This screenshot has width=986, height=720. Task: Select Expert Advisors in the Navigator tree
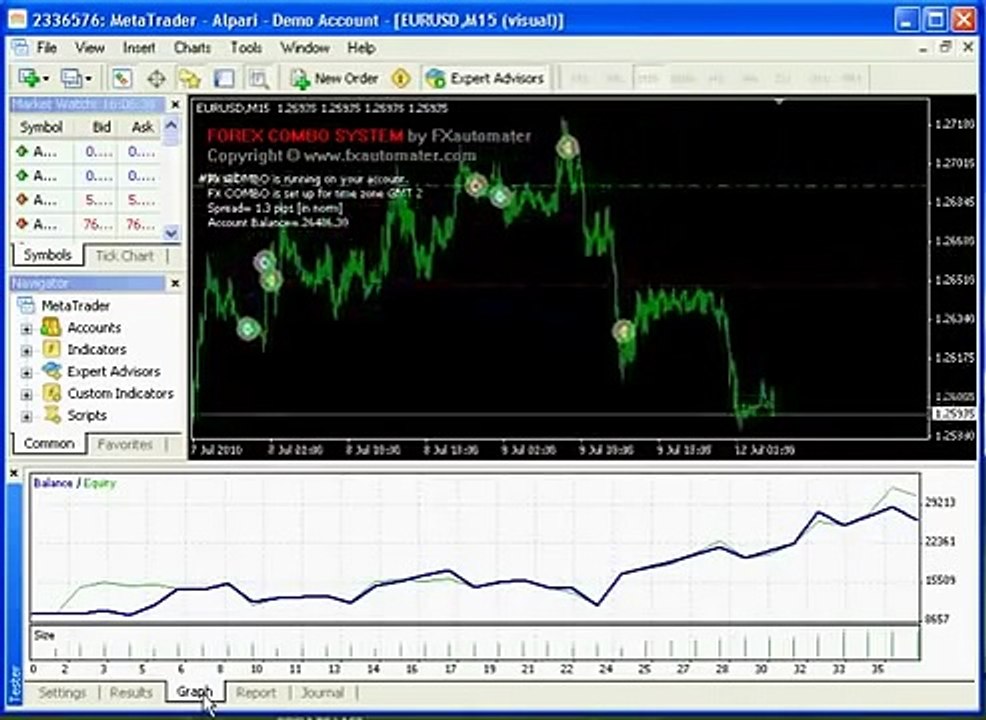point(113,372)
